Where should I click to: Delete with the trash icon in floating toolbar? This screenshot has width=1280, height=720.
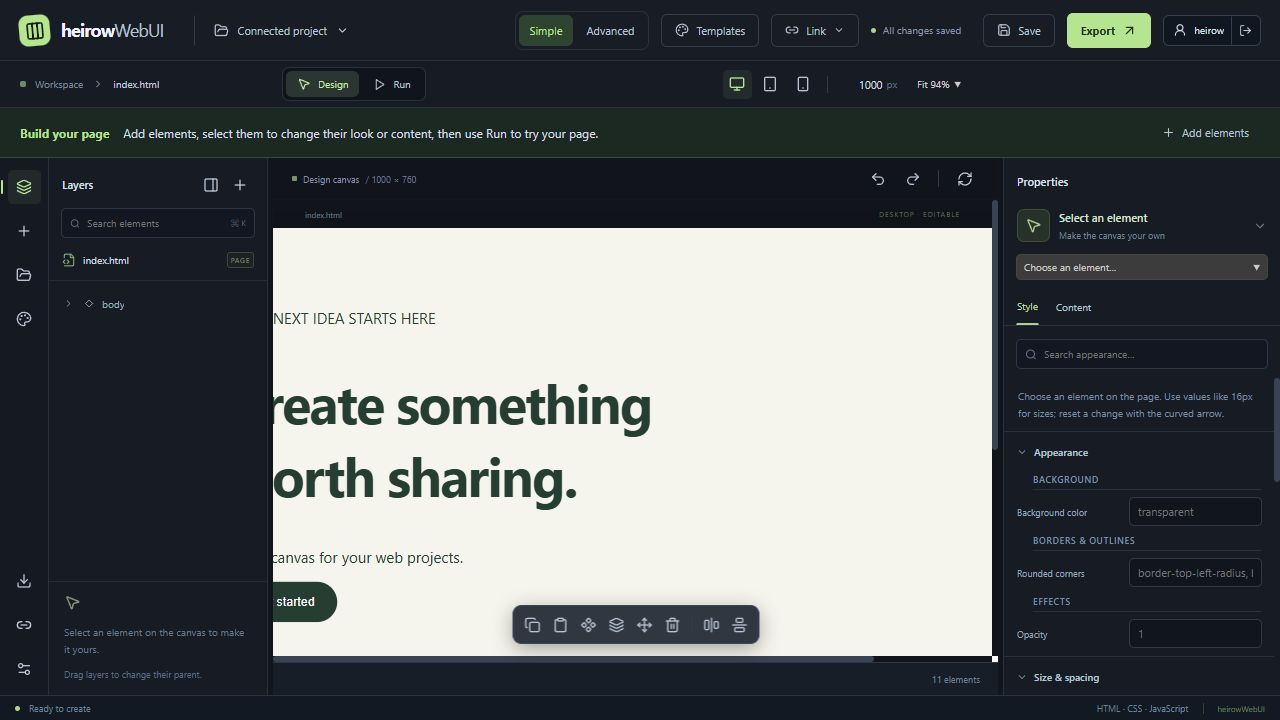(672, 625)
